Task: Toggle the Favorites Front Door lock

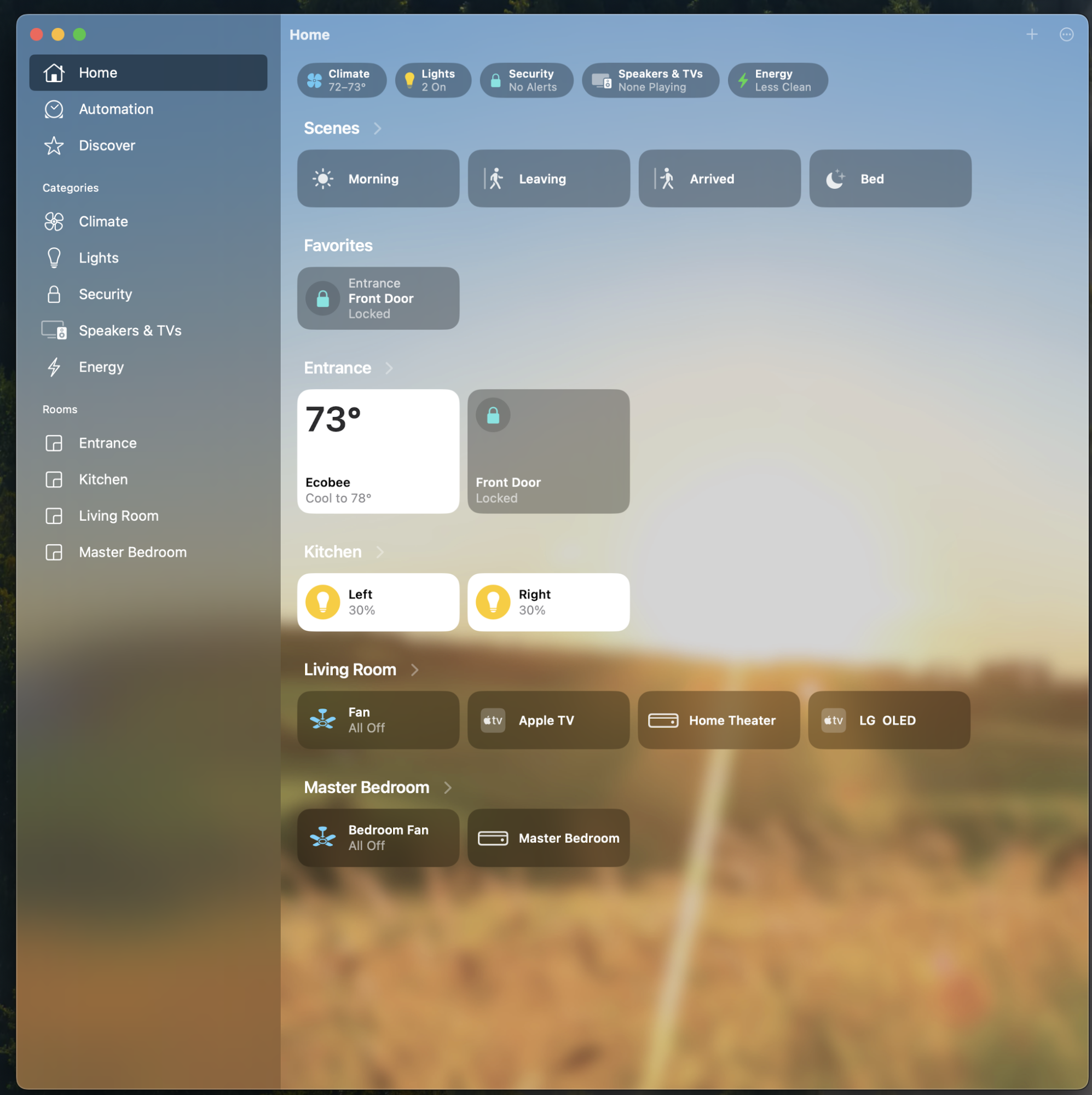Action: (322, 298)
